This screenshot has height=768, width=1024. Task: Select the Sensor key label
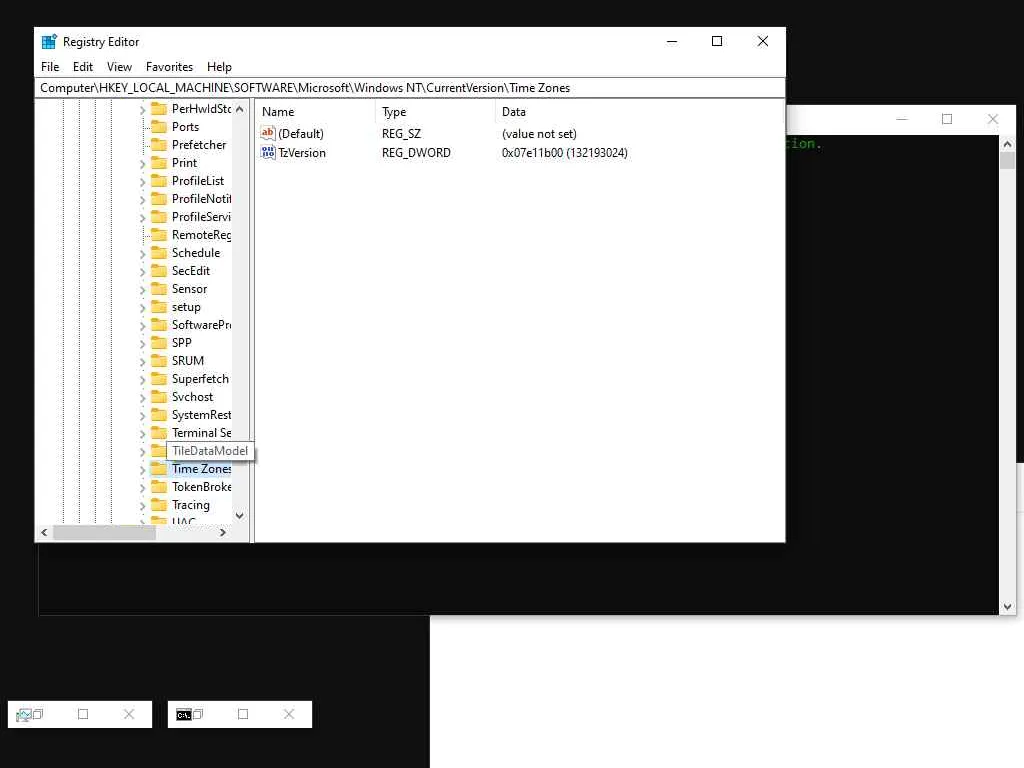[189, 289]
